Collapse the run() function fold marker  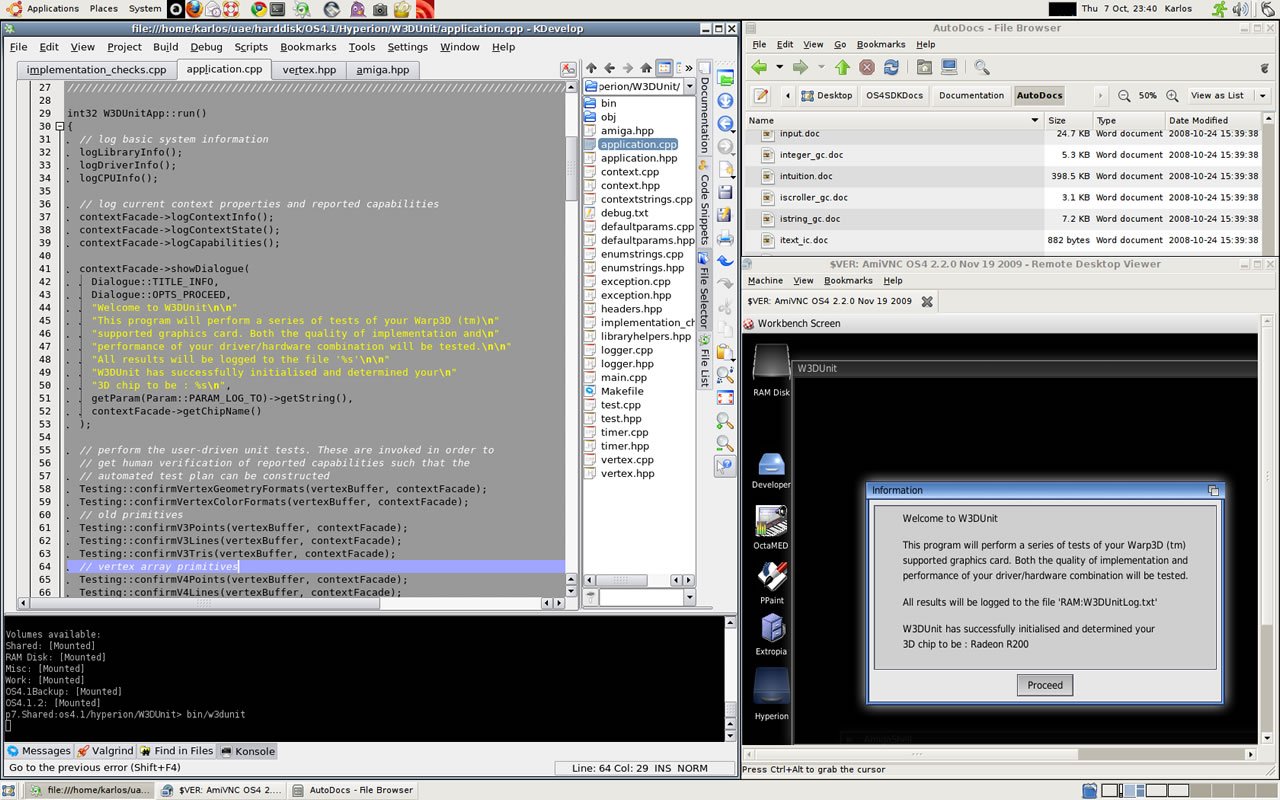click(x=59, y=126)
